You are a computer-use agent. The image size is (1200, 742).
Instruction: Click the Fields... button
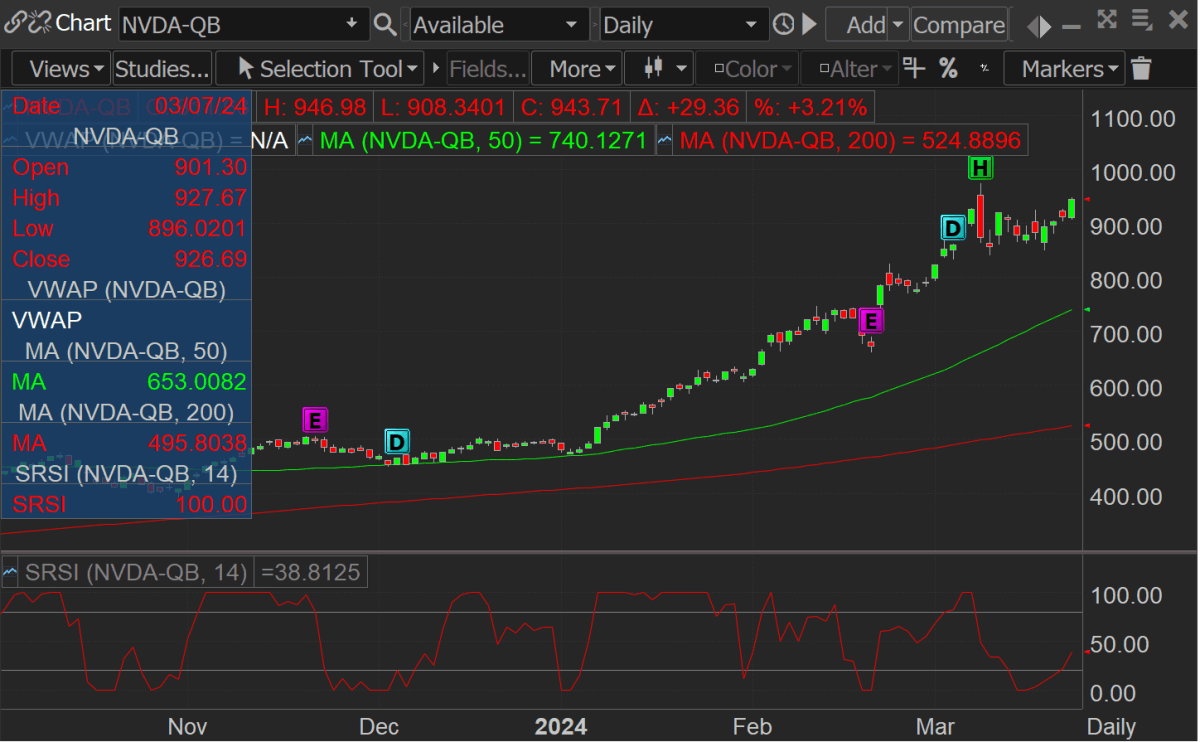point(488,69)
